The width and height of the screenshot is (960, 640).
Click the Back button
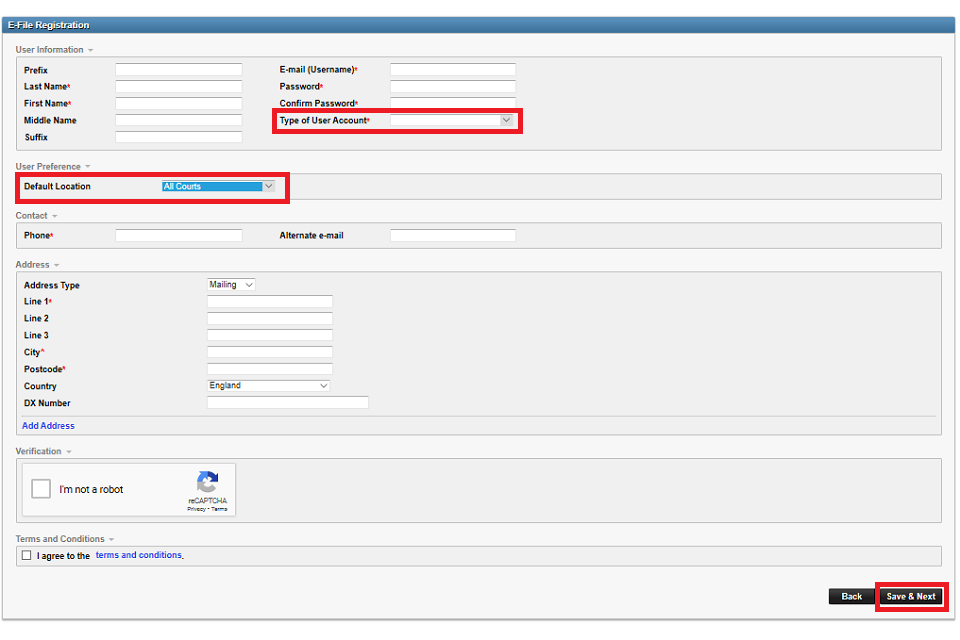[x=851, y=597]
